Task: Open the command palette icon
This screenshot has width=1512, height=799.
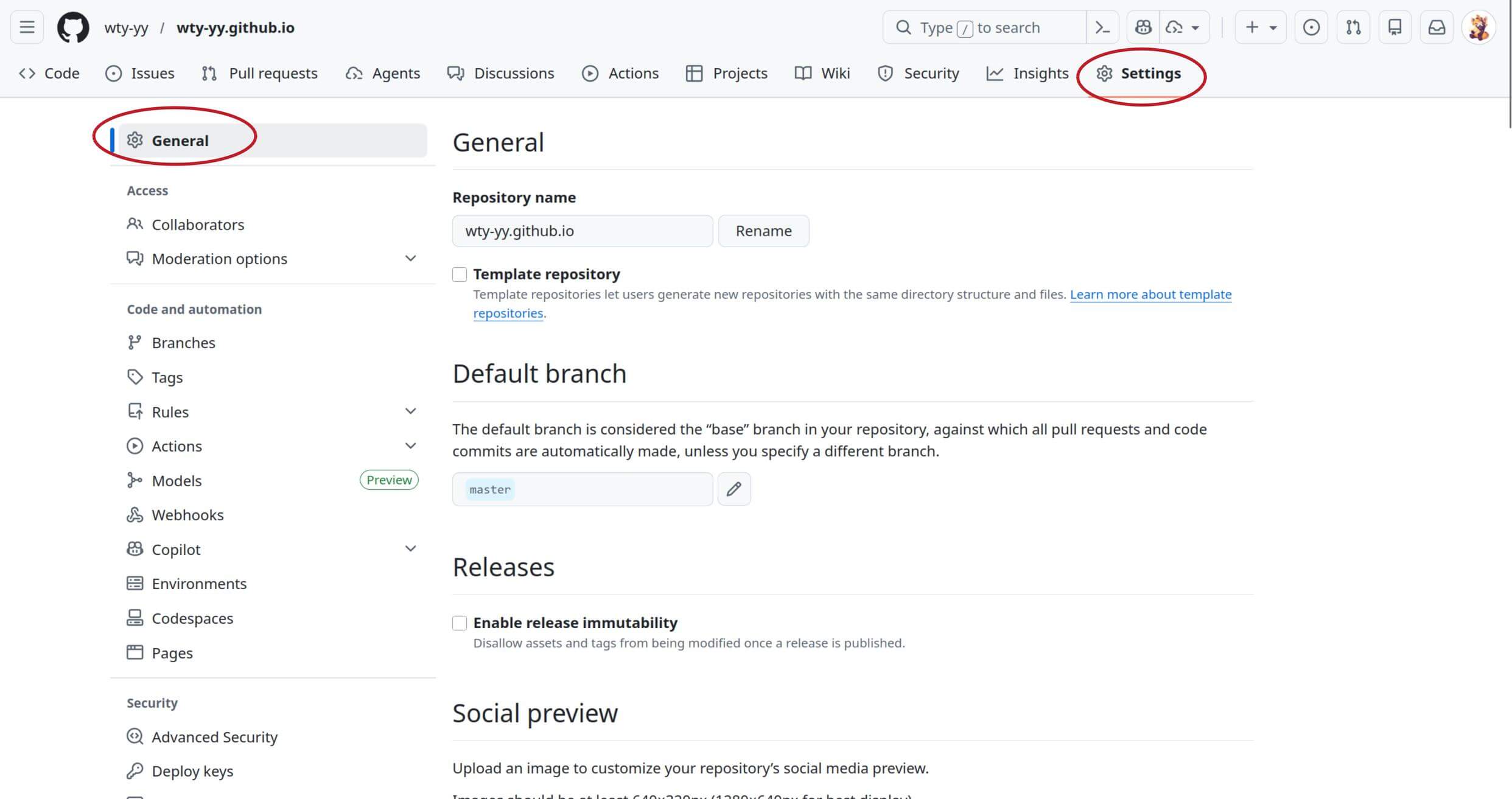Action: (1102, 27)
